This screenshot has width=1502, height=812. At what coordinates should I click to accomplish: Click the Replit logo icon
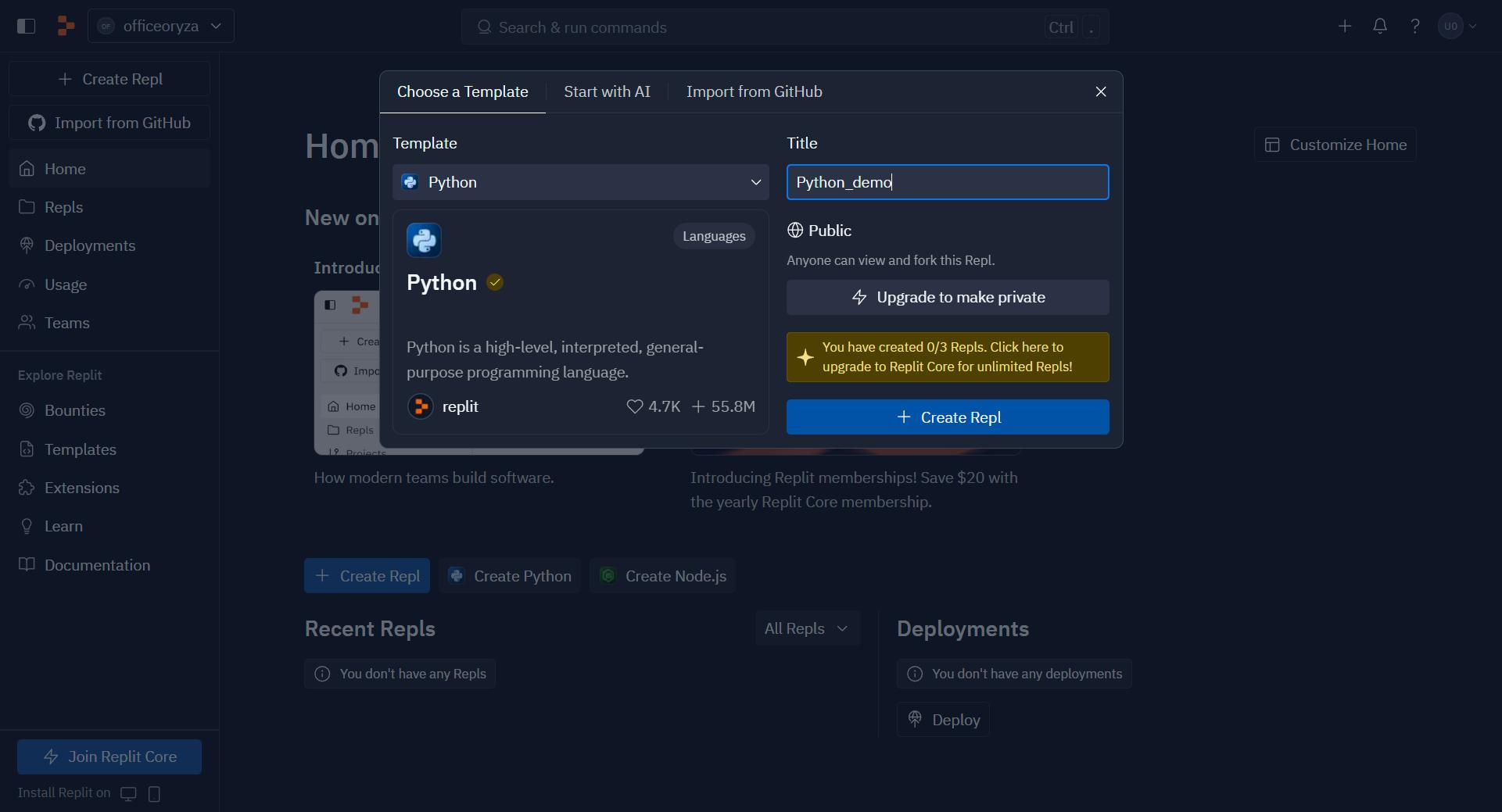[66, 27]
